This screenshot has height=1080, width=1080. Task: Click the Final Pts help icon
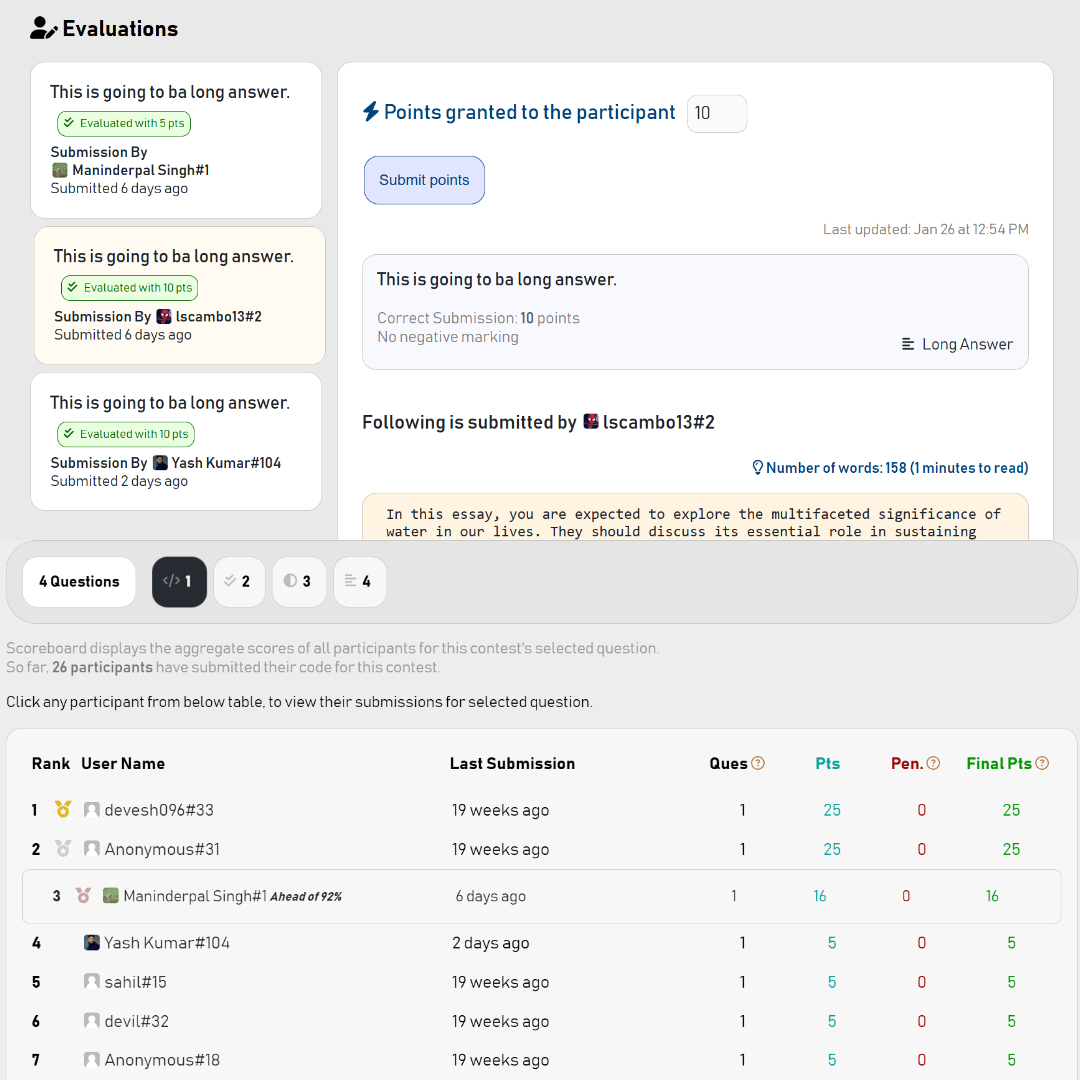[x=1042, y=763]
